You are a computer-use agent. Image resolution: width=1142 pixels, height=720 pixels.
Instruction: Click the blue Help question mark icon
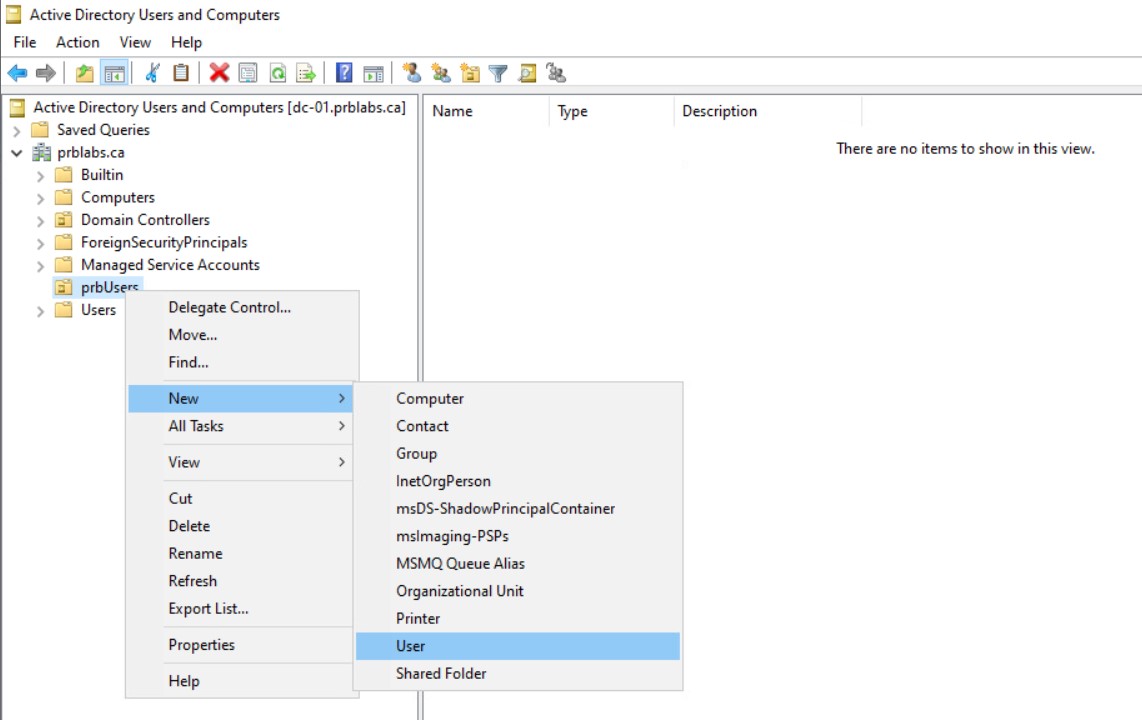344,73
